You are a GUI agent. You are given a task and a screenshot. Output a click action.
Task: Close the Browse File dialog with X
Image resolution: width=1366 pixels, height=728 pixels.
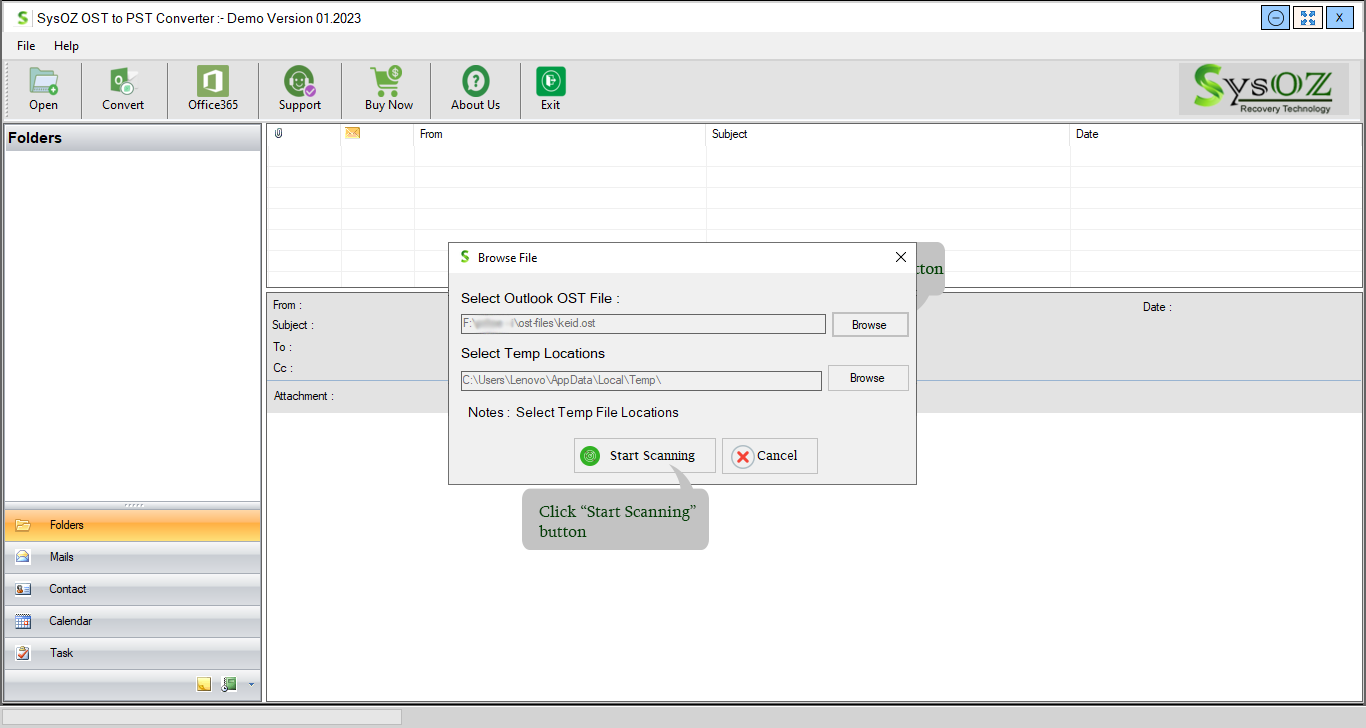[900, 257]
